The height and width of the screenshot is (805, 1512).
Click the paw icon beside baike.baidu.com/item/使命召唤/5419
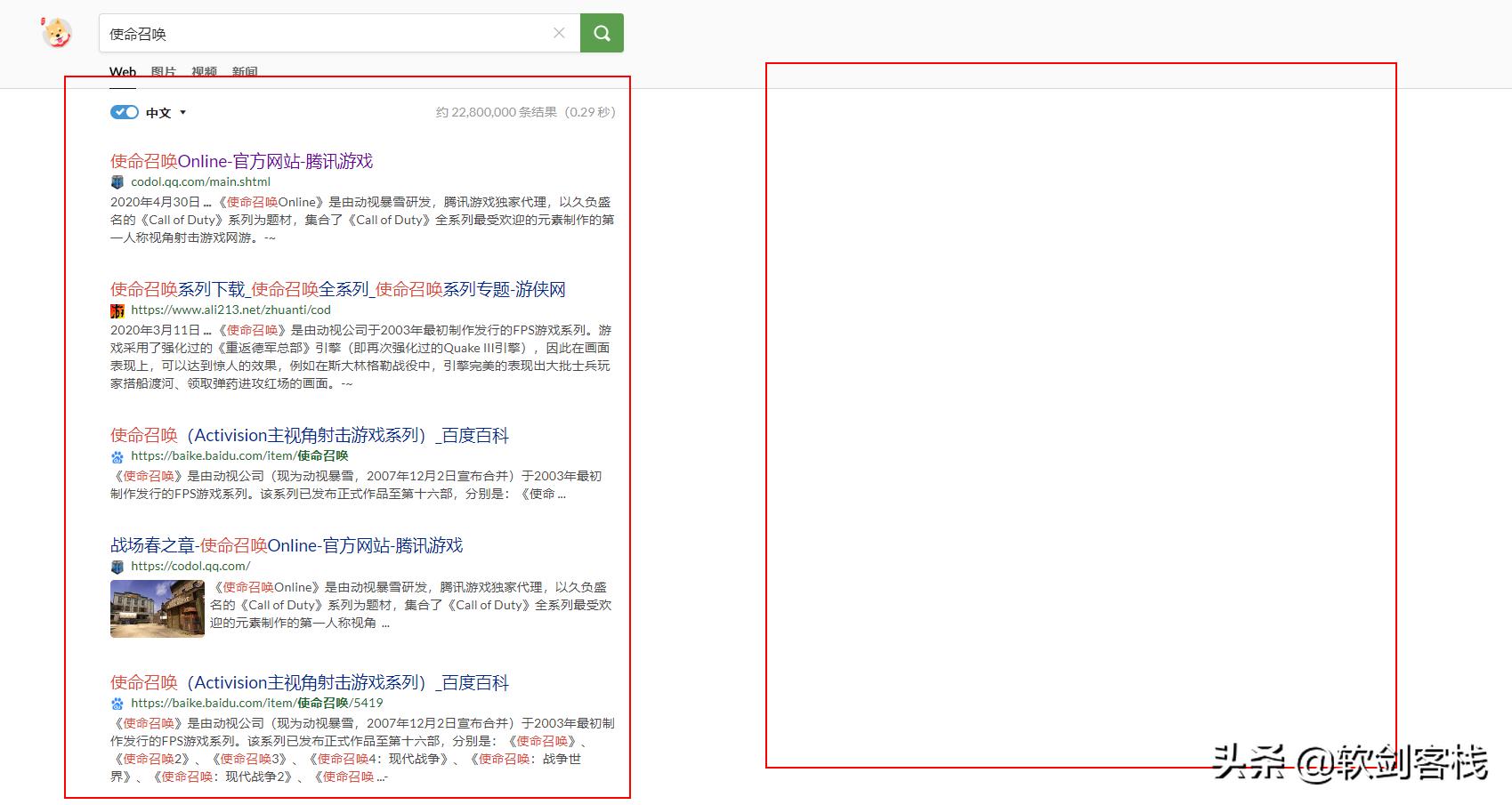pos(116,703)
